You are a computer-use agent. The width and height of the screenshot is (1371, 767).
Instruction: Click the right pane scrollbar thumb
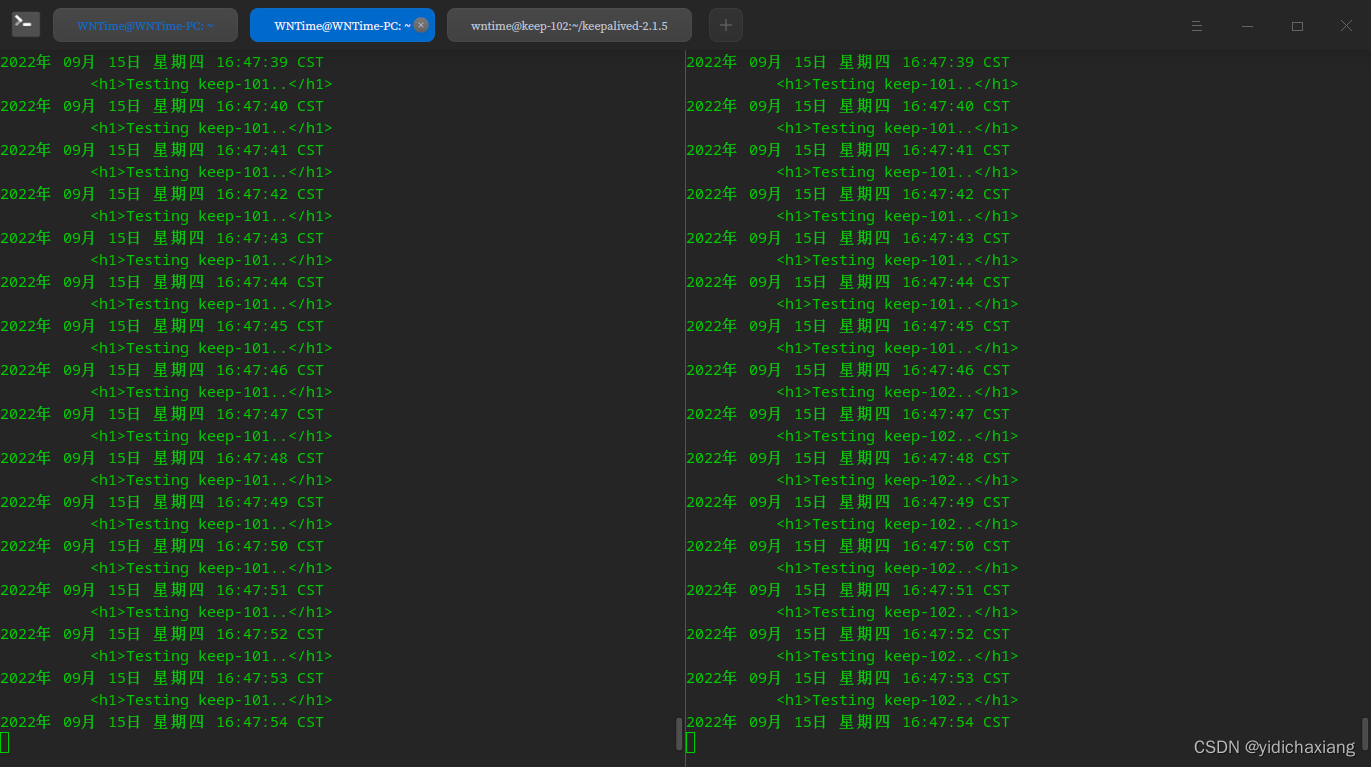pos(1365,734)
